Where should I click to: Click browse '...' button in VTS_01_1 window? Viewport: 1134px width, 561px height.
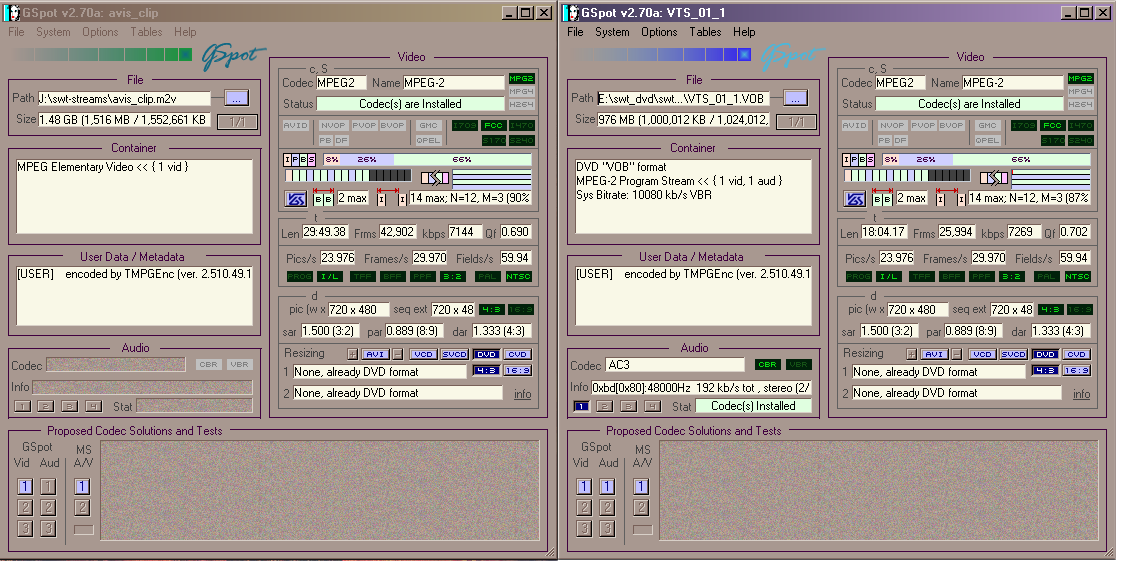pos(796,98)
